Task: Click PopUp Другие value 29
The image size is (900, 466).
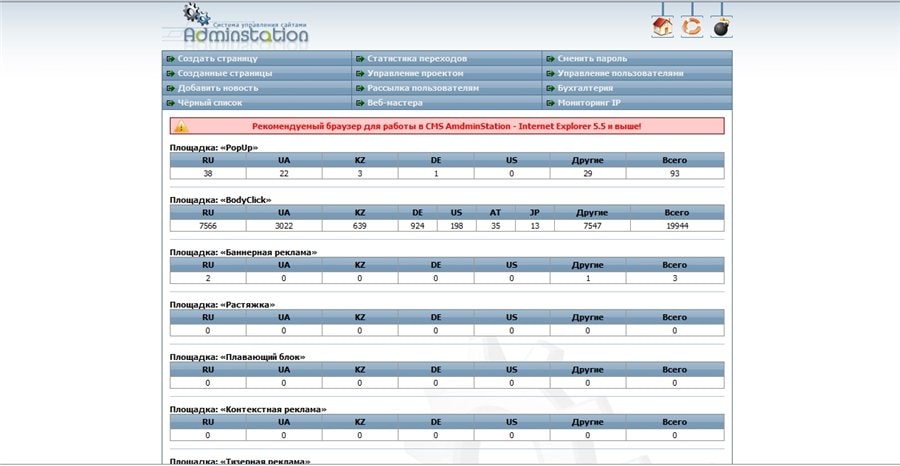Action: click(x=588, y=173)
